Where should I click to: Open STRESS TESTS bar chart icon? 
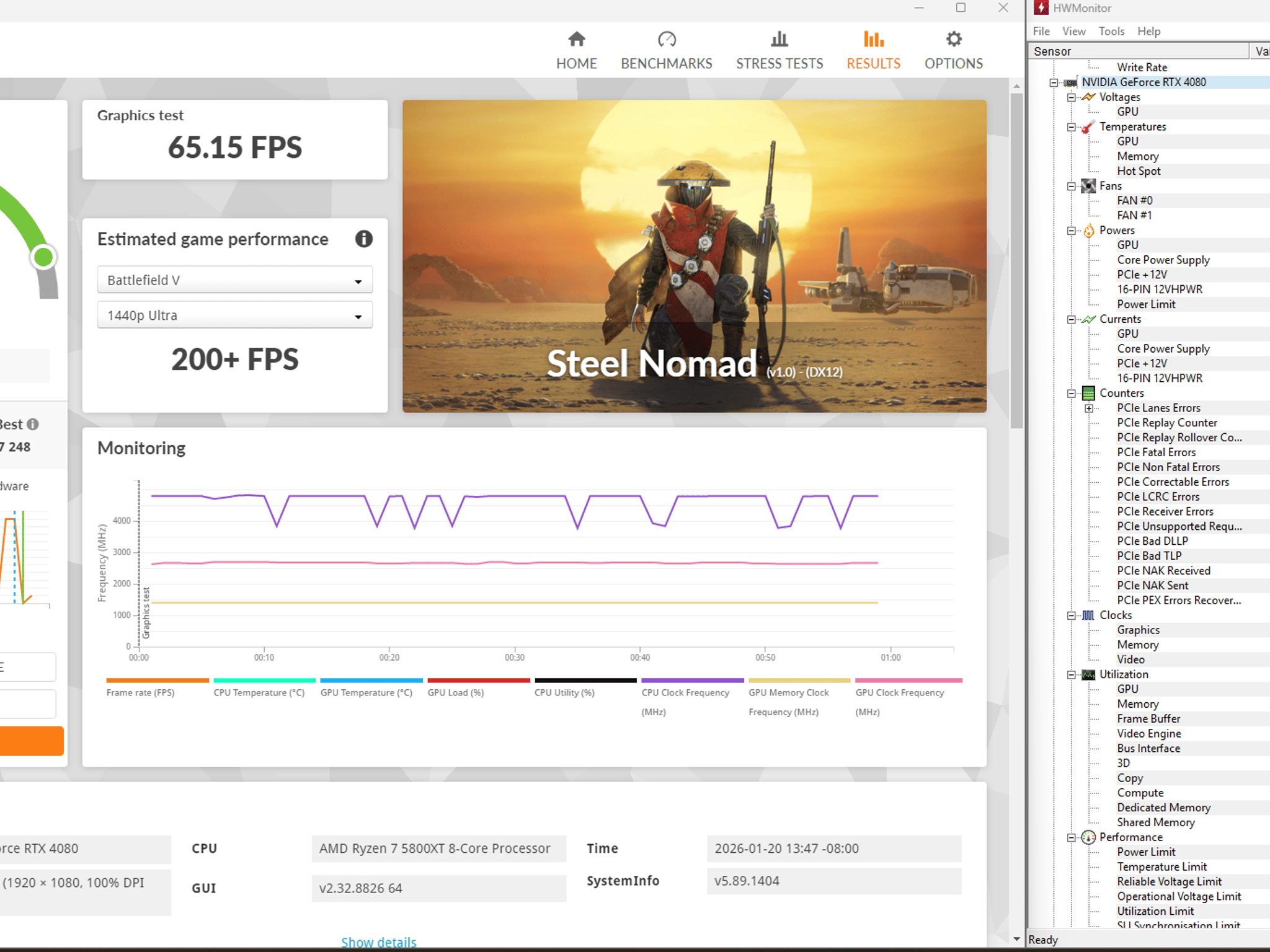pos(779,40)
